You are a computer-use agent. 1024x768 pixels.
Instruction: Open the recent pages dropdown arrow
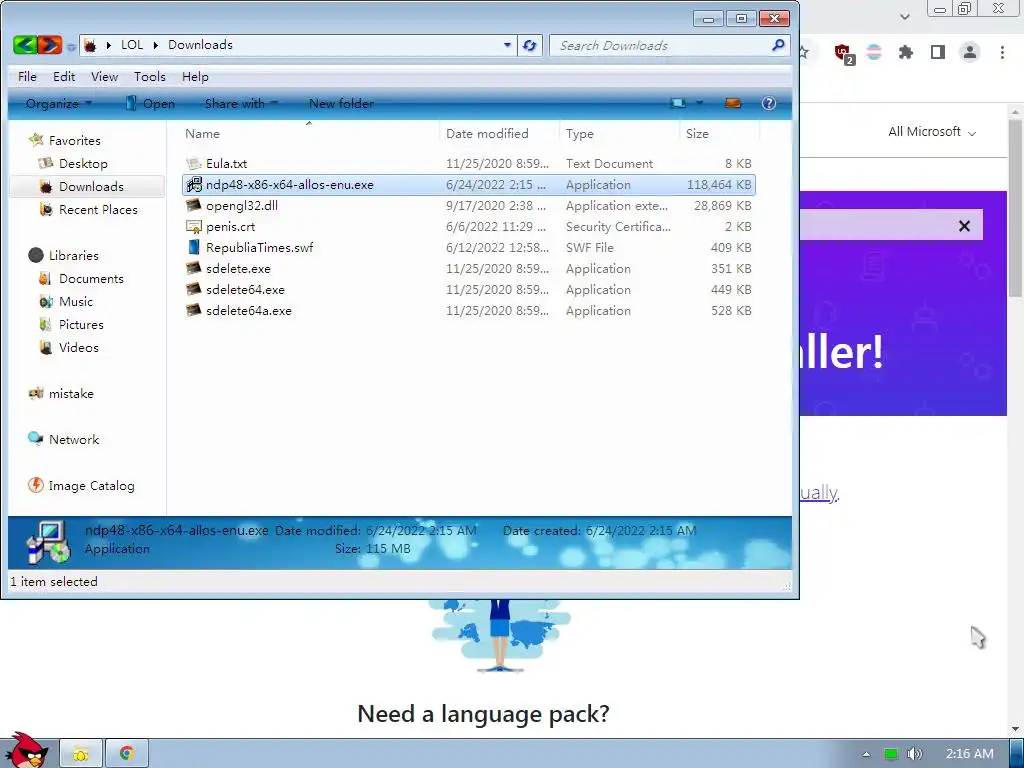click(x=71, y=46)
